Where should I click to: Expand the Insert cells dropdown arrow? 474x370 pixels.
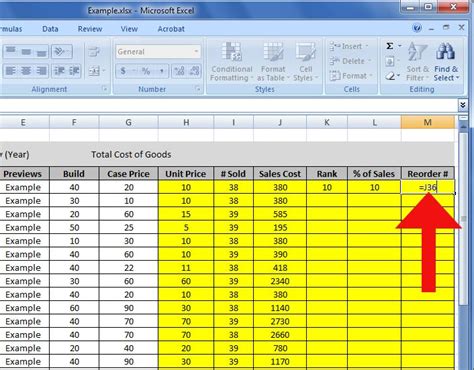tap(367, 46)
